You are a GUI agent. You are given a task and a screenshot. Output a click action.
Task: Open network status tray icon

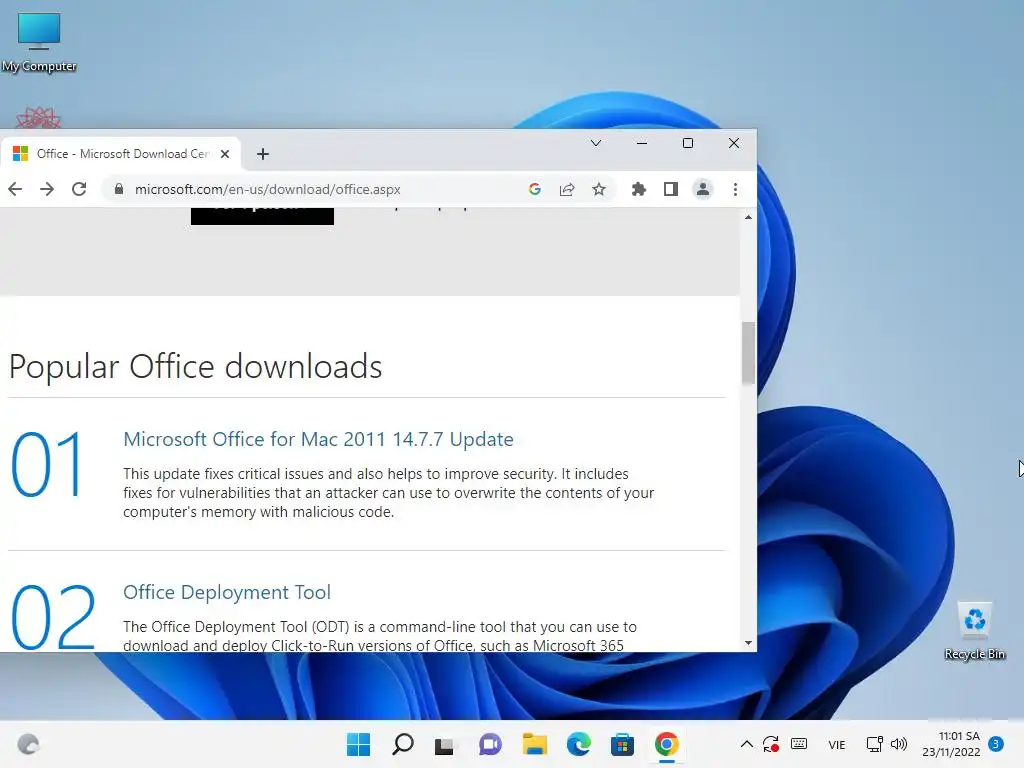coord(874,744)
